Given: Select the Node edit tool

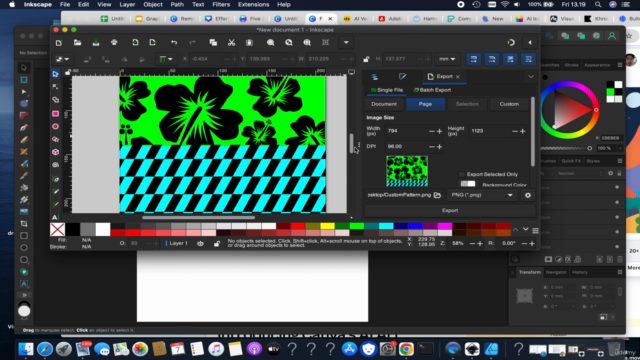Looking at the screenshot, I should click(56, 87).
